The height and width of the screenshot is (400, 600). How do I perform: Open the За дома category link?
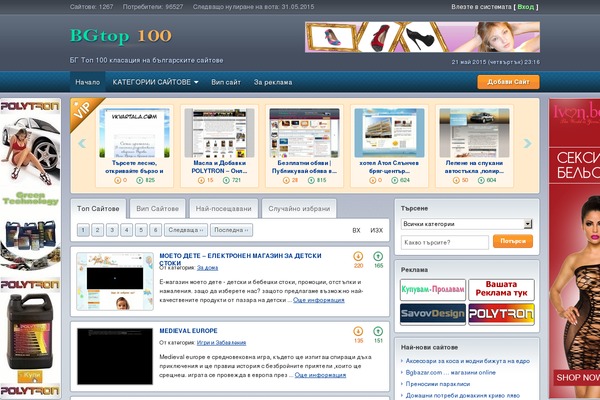tap(207, 268)
